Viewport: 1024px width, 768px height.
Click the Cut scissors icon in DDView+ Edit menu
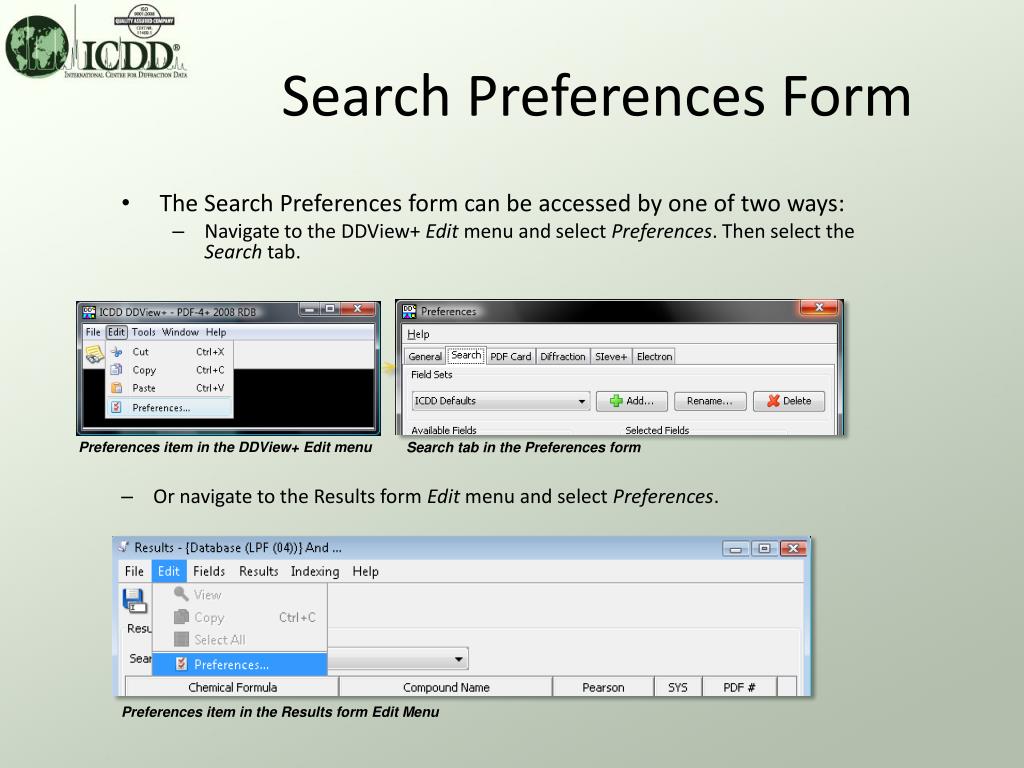[x=117, y=351]
